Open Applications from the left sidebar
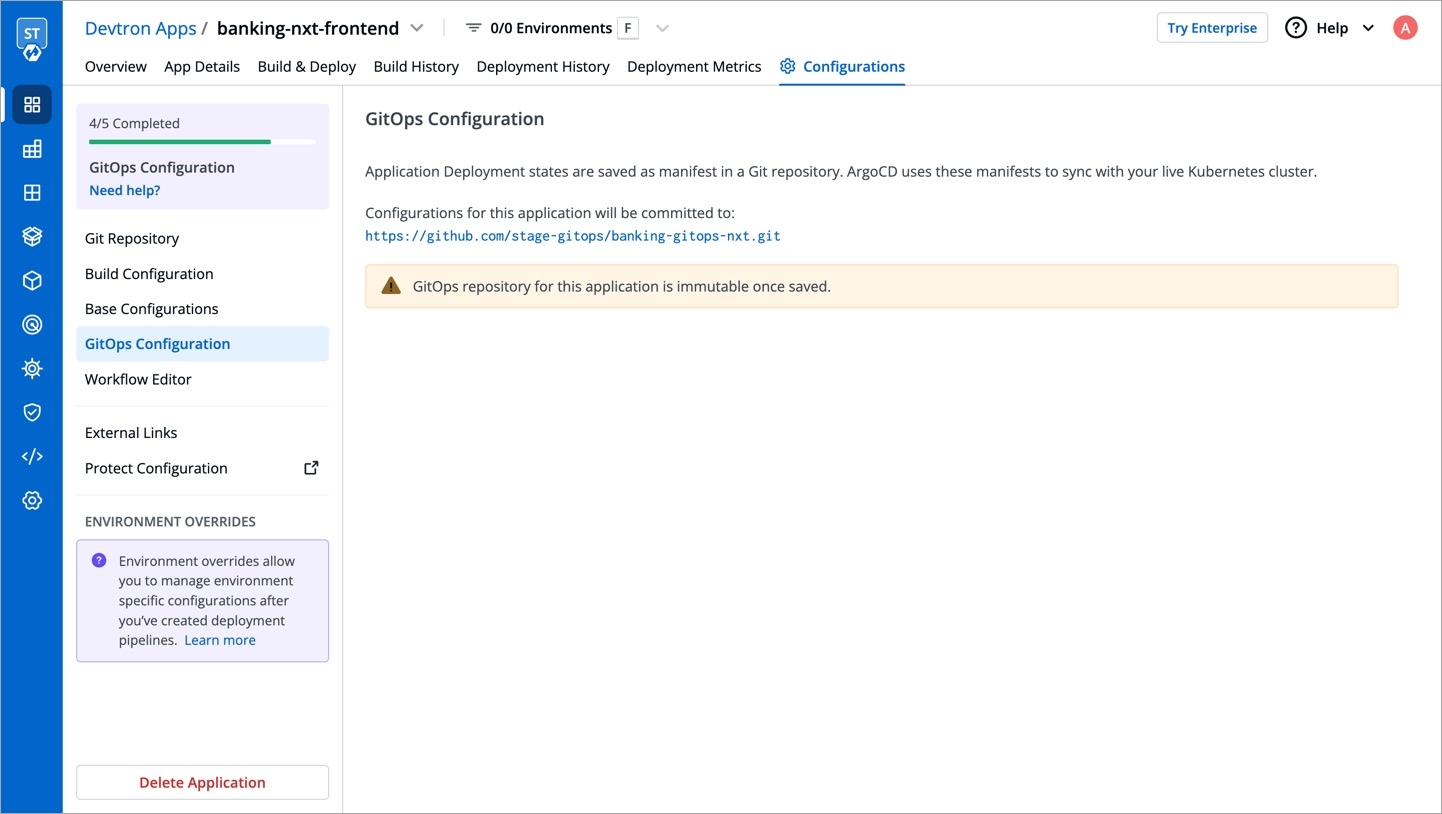The image size is (1442, 814). [32, 105]
